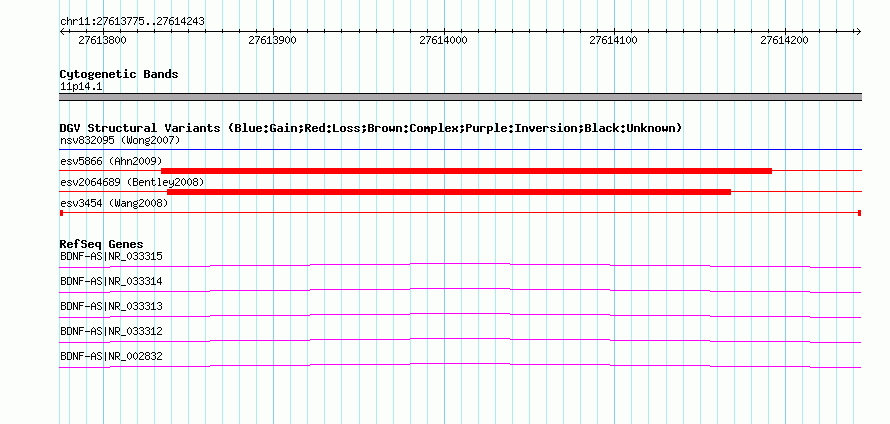This screenshot has width=890, height=424.
Task: Click the 27613800 ruler position label
Action: coord(102,40)
